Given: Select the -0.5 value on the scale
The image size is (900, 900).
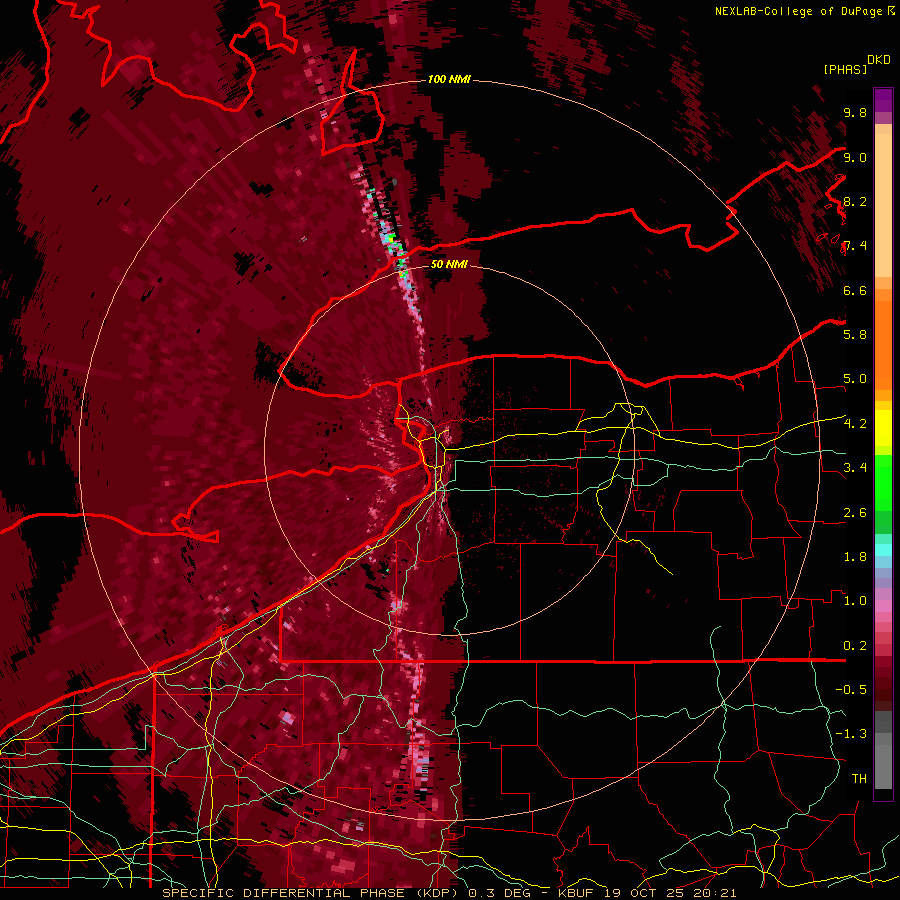Looking at the screenshot, I should (851, 690).
